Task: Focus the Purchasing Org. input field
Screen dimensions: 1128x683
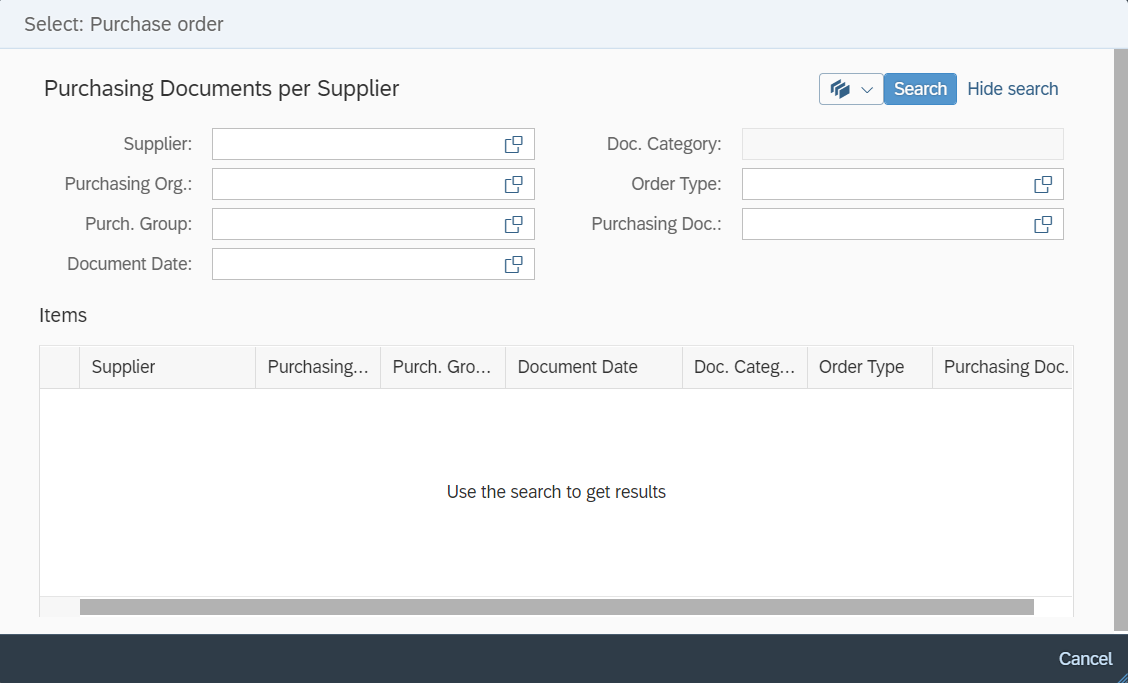Action: click(355, 184)
